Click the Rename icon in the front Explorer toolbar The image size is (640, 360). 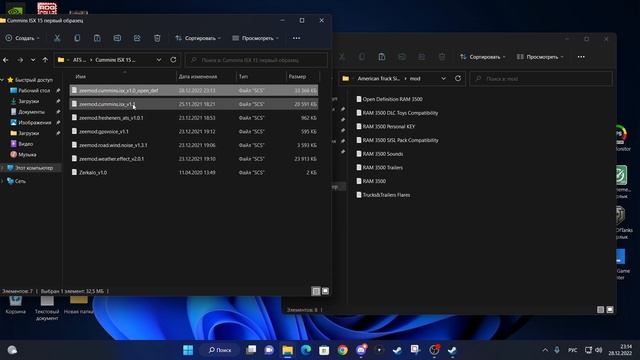117,38
